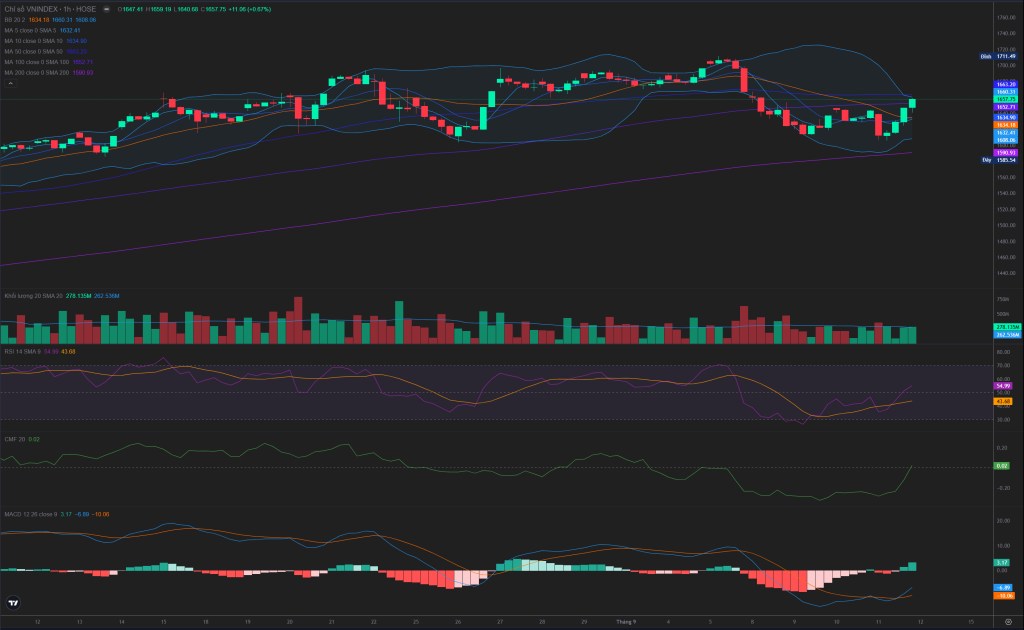Click the Đáy 1585.54 low price marker
Screen dimensions: 1024x630
click(x=999, y=160)
